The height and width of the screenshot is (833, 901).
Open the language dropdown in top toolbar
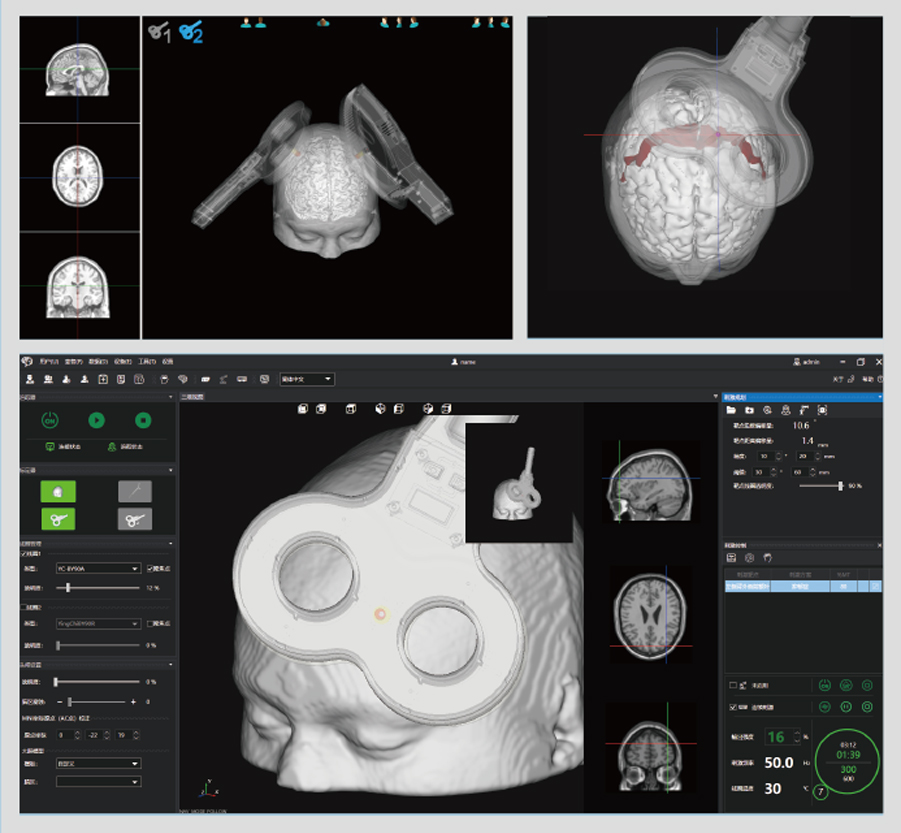pyautogui.click(x=306, y=379)
